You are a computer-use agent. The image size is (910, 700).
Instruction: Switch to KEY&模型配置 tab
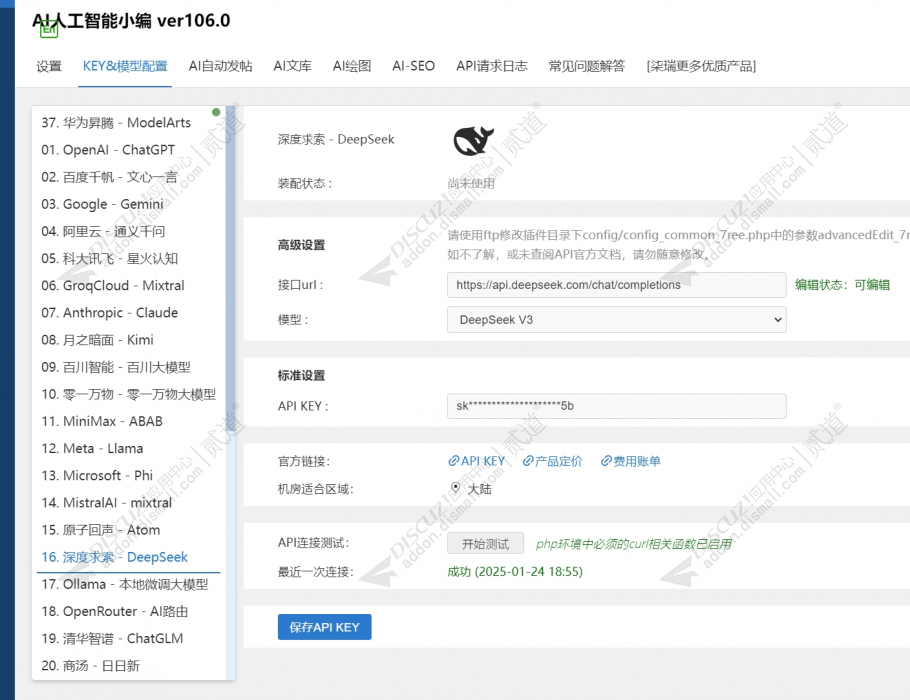pos(125,66)
